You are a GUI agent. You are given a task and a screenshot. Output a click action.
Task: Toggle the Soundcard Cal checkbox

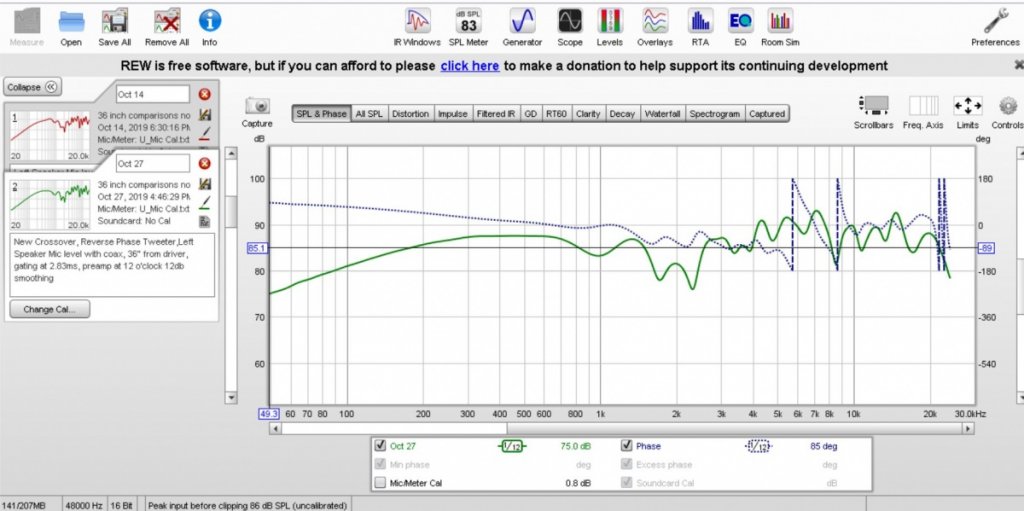(626, 483)
